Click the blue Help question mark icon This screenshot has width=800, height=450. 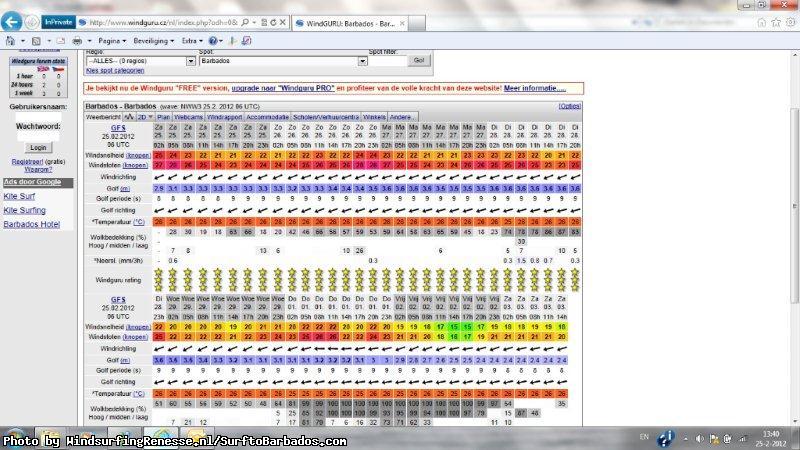[213, 41]
